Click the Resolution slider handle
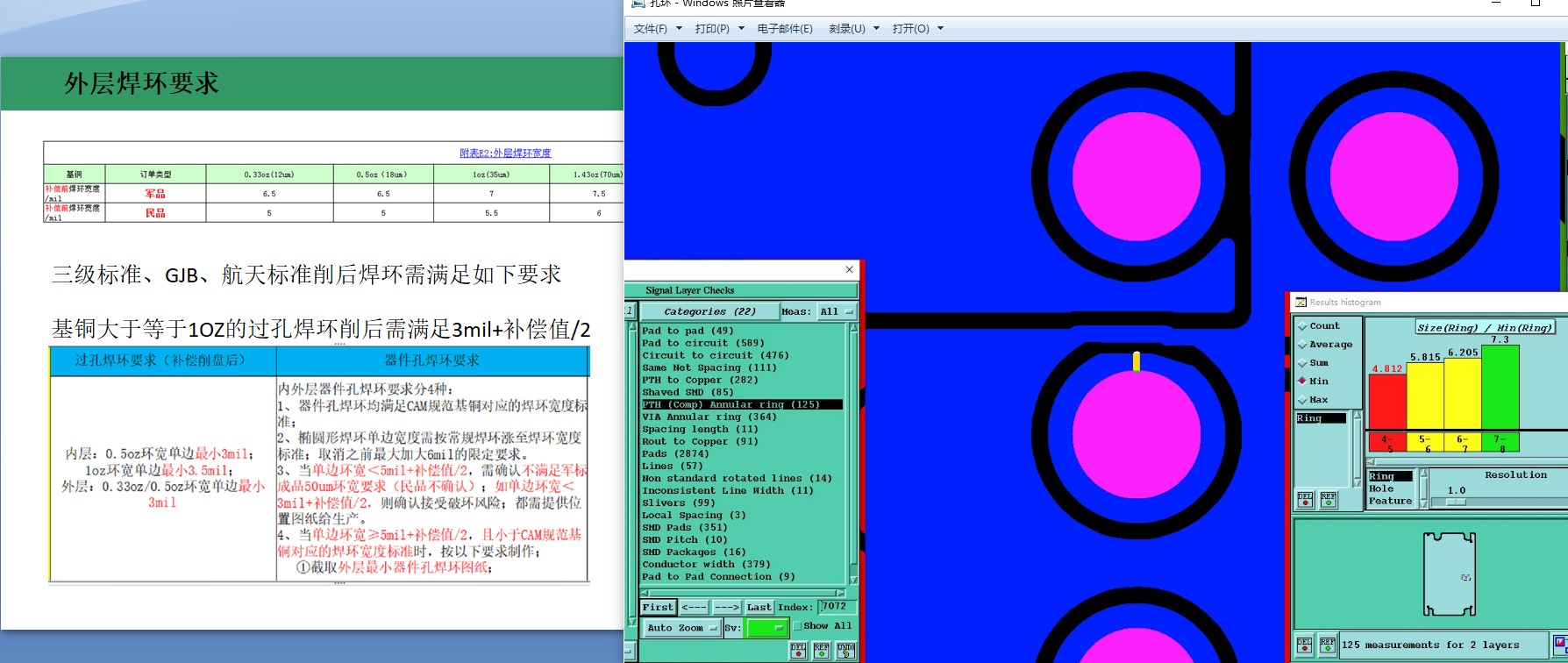 point(1456,503)
